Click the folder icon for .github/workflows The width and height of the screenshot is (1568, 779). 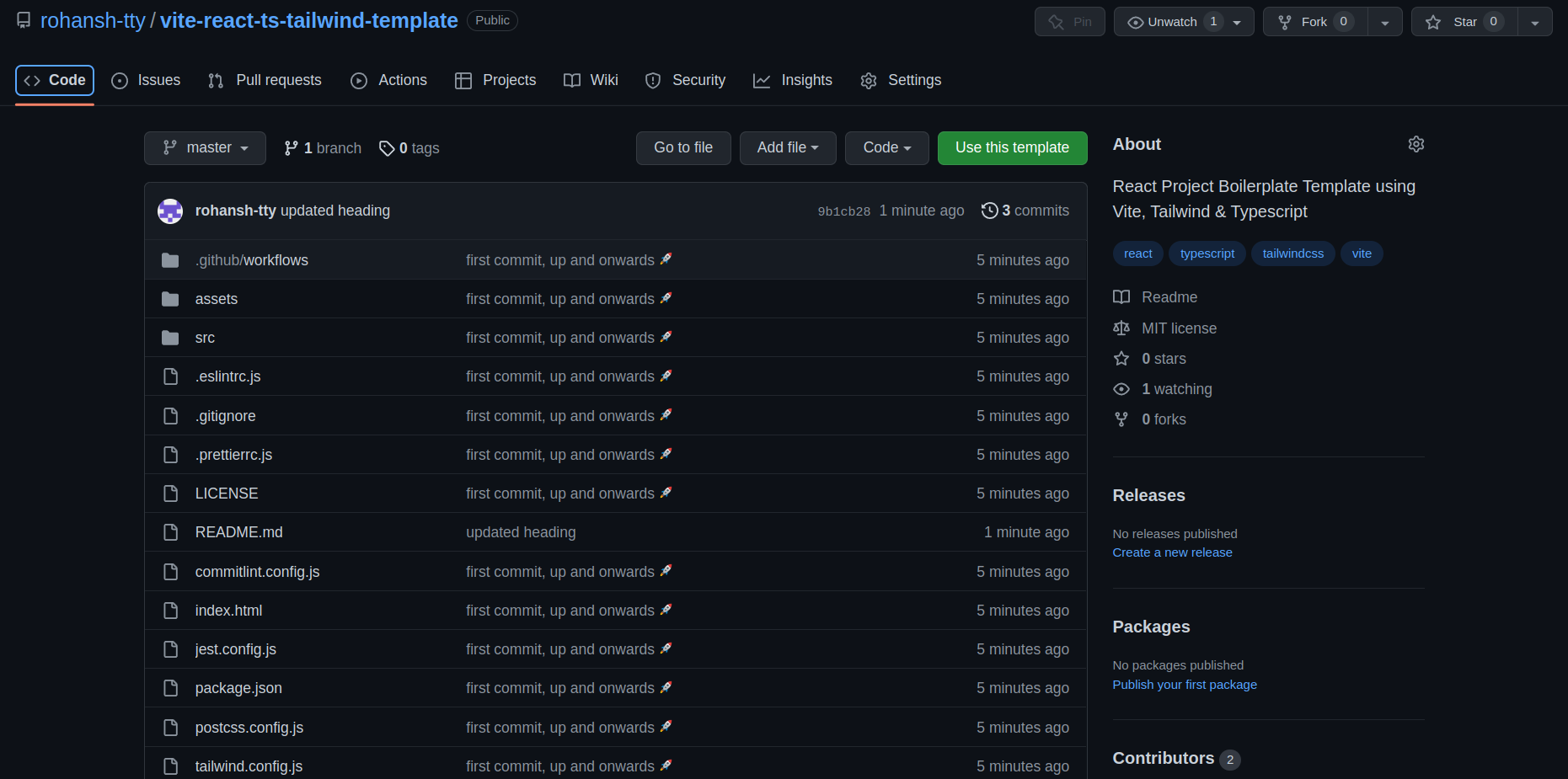click(170, 260)
